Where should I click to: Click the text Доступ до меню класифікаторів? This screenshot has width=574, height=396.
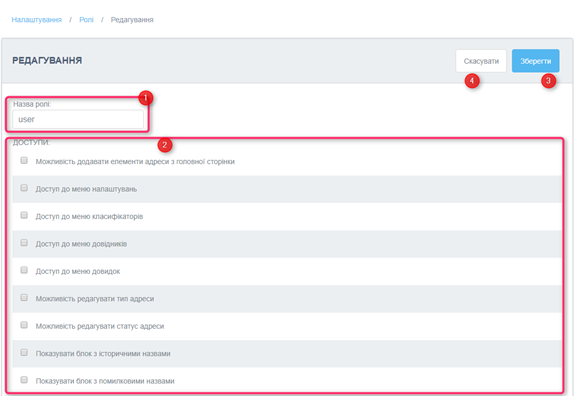[89, 217]
